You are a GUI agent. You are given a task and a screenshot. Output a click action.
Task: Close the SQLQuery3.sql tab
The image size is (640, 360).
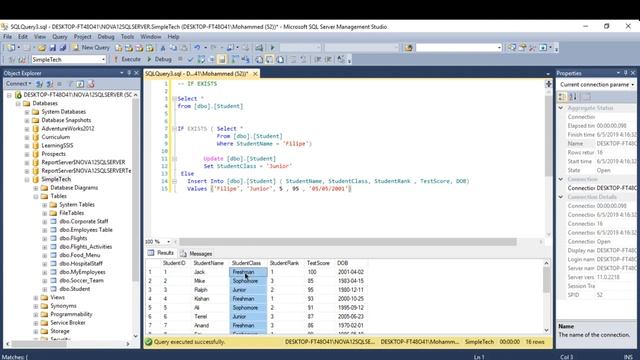(255, 74)
